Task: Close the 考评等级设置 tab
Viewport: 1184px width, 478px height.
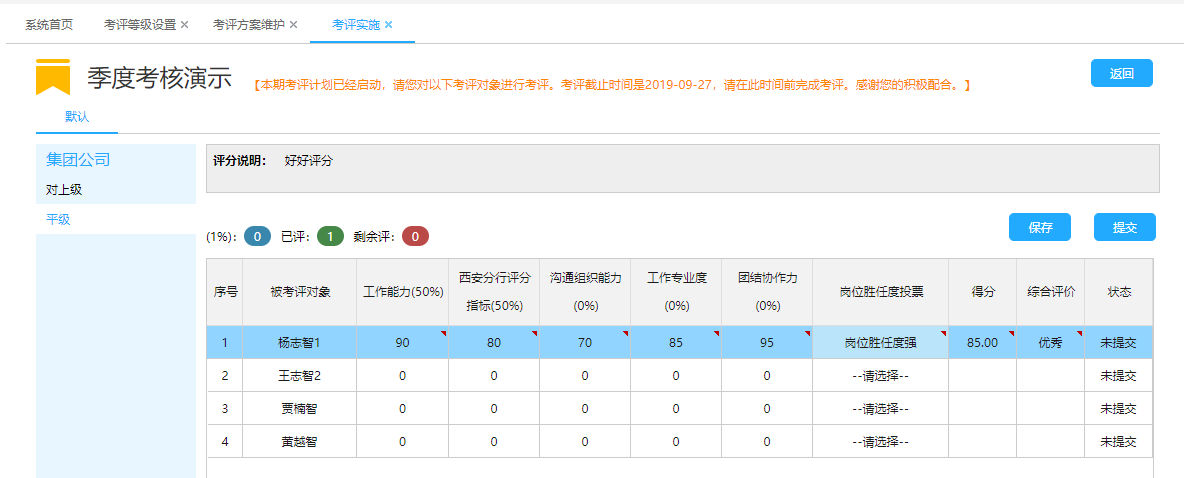Action: coord(184,25)
